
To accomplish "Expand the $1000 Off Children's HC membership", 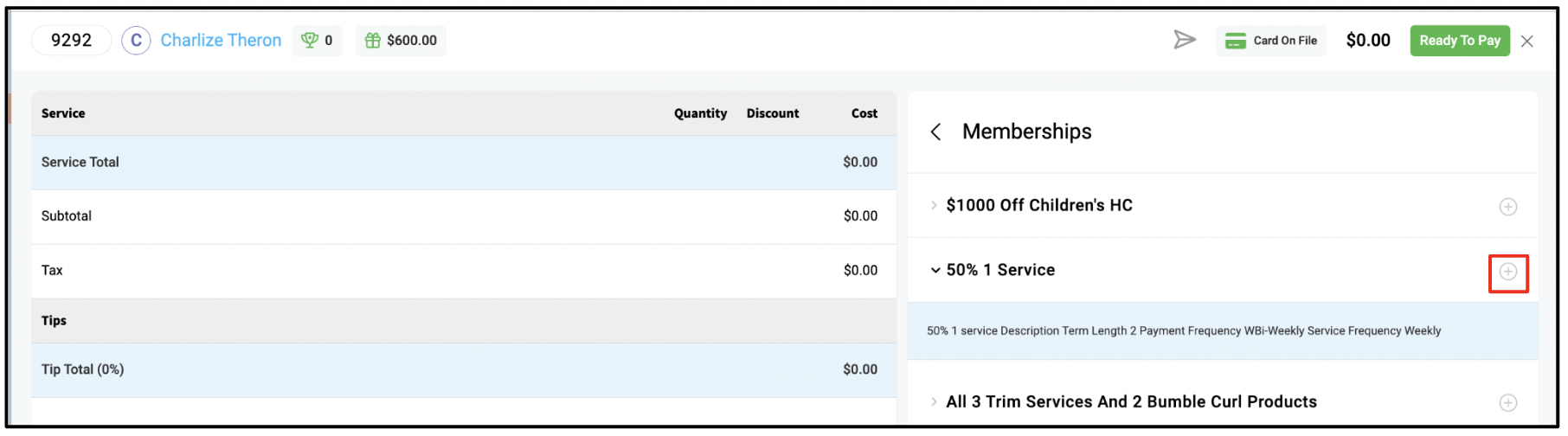I will coord(934,205).
